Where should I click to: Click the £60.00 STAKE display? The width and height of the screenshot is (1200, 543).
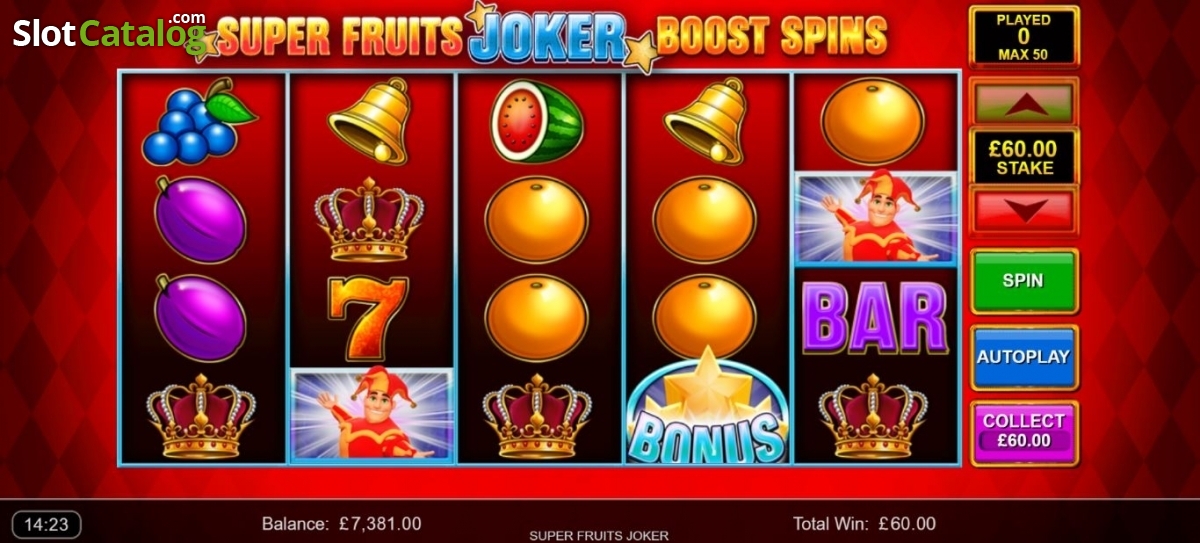tap(1024, 156)
